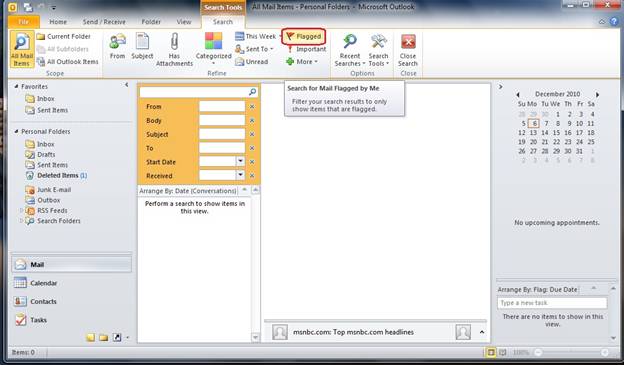
Task: Switch to the View tab
Action: [x=184, y=22]
